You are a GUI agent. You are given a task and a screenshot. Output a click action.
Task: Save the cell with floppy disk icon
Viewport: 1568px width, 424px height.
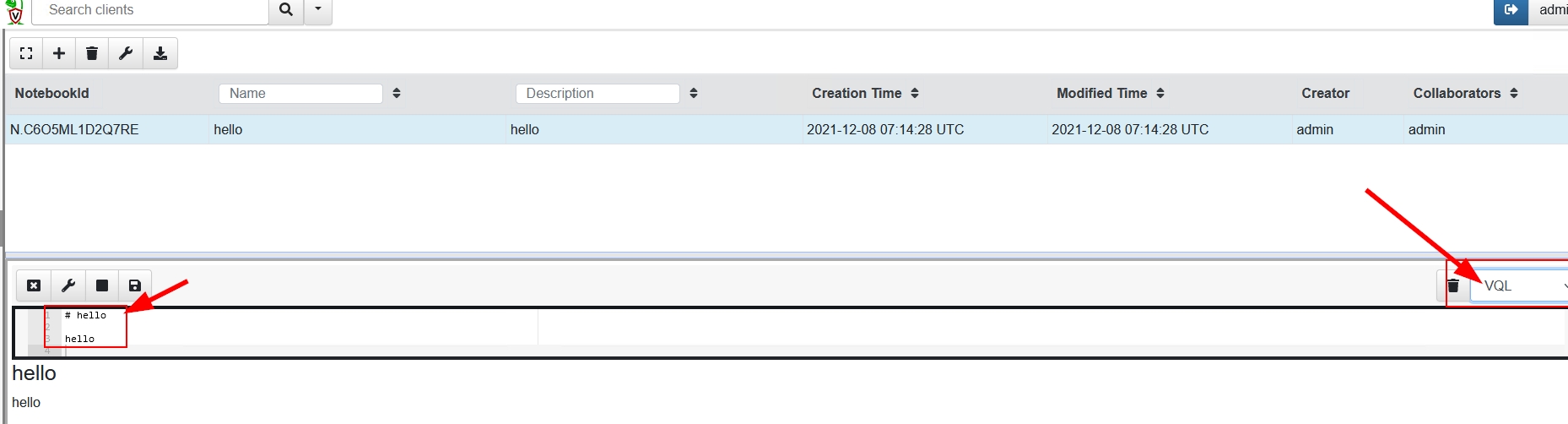click(135, 285)
